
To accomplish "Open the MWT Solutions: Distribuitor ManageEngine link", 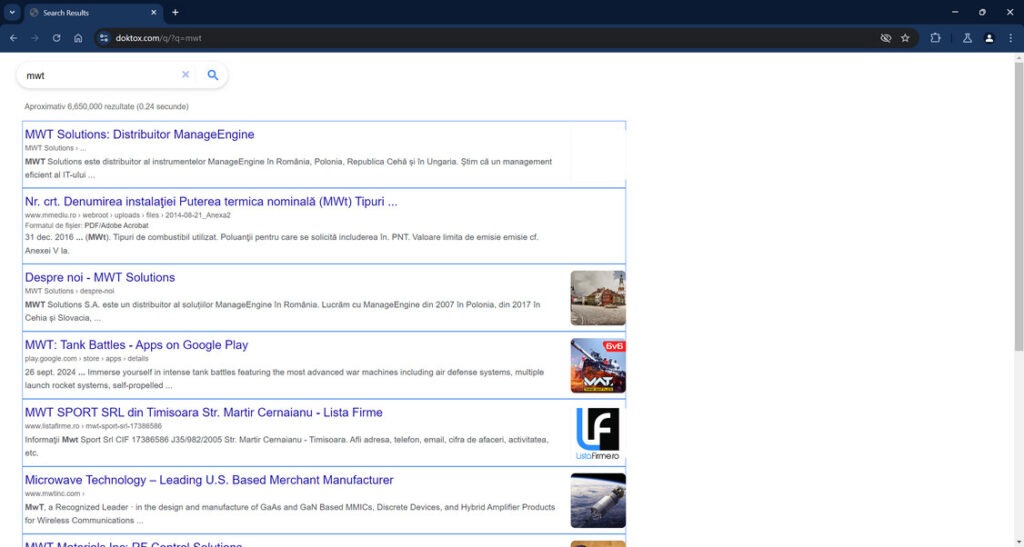I will [139, 134].
